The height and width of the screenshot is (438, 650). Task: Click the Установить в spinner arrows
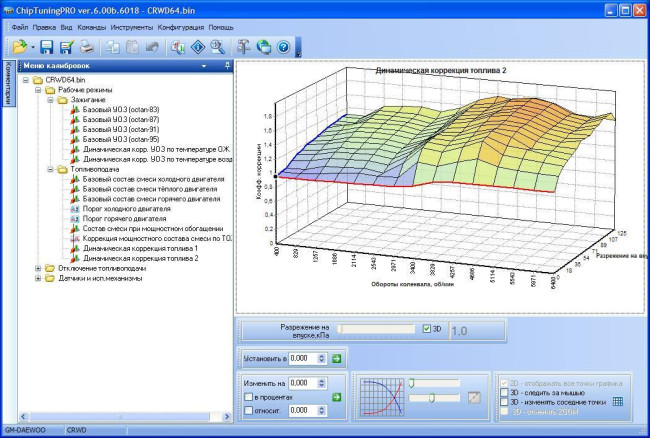(322, 358)
